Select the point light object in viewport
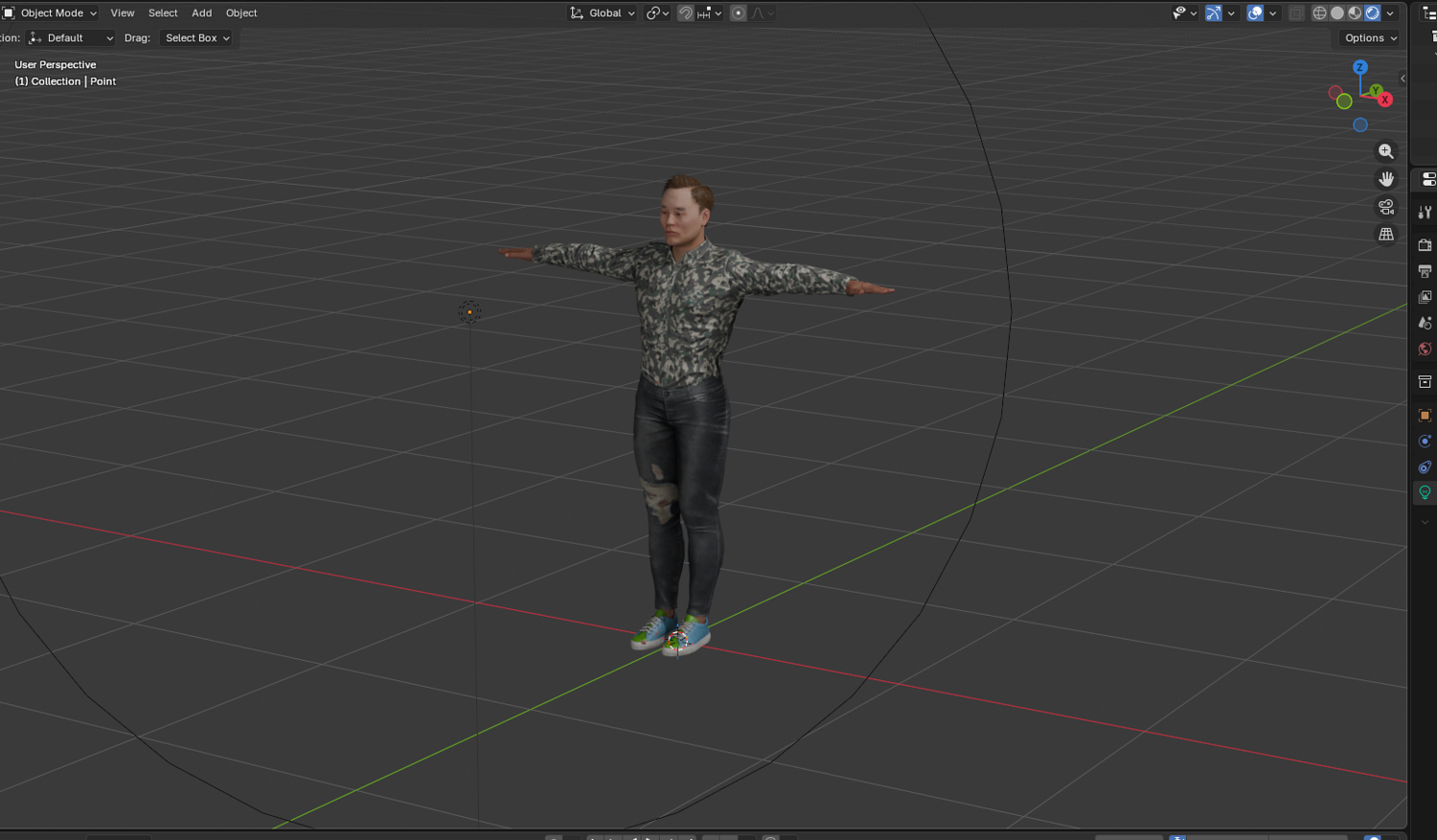This screenshot has height=840, width=1437. click(x=469, y=311)
